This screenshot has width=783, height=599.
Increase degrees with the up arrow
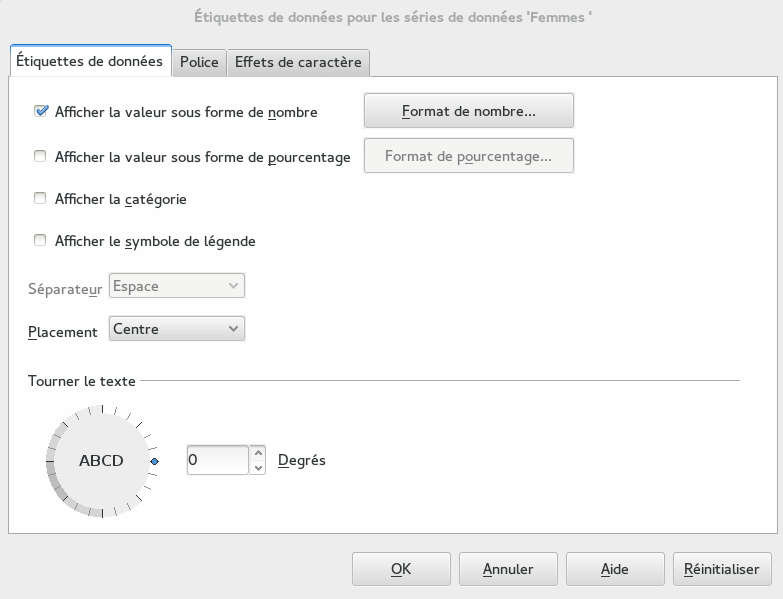tap(258, 453)
